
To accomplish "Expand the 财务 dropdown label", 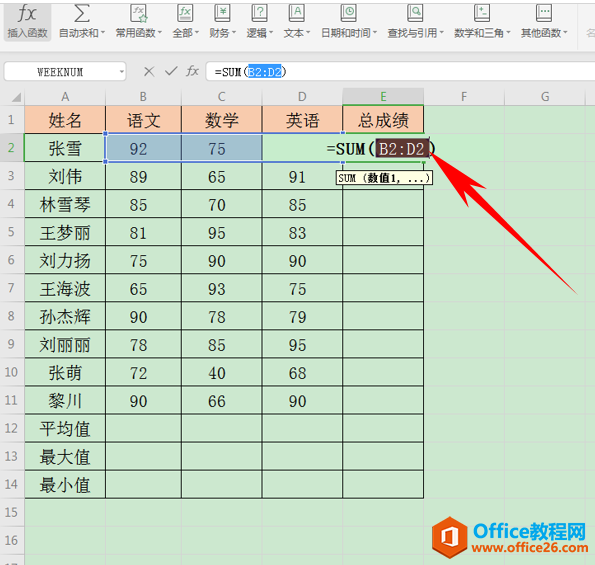I will coord(222,33).
